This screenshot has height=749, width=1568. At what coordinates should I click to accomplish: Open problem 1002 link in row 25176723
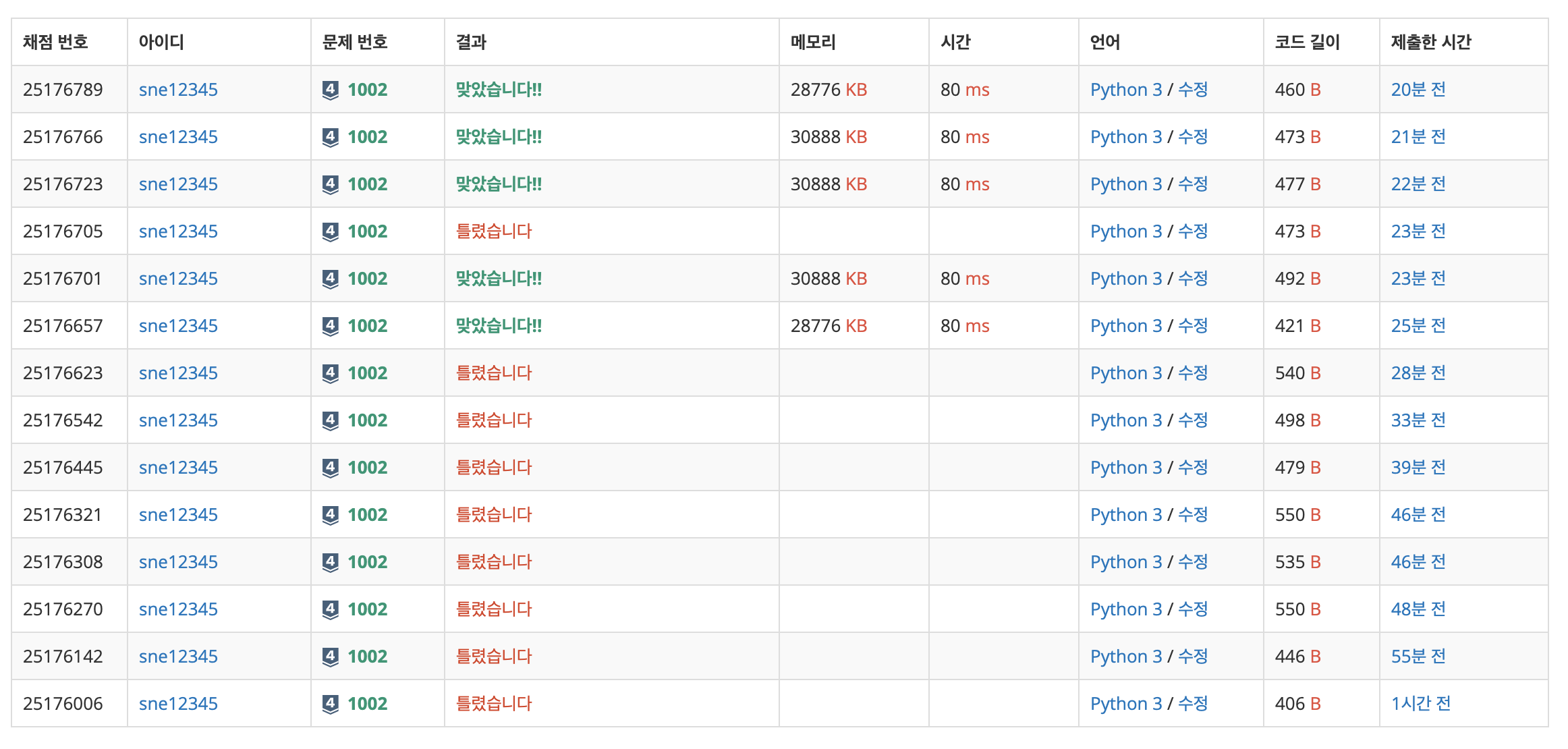coord(367,184)
